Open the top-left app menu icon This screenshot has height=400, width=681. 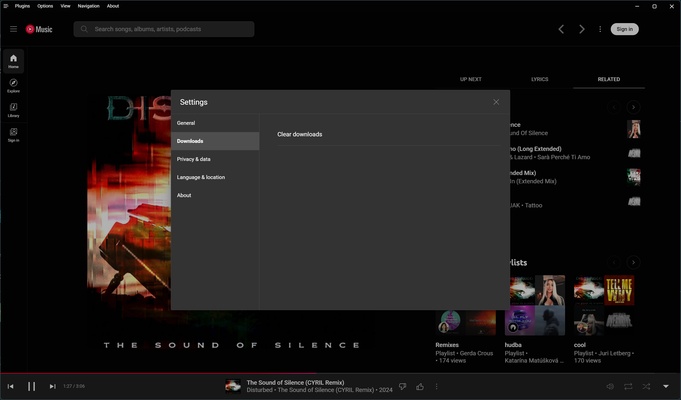click(x=6, y=6)
